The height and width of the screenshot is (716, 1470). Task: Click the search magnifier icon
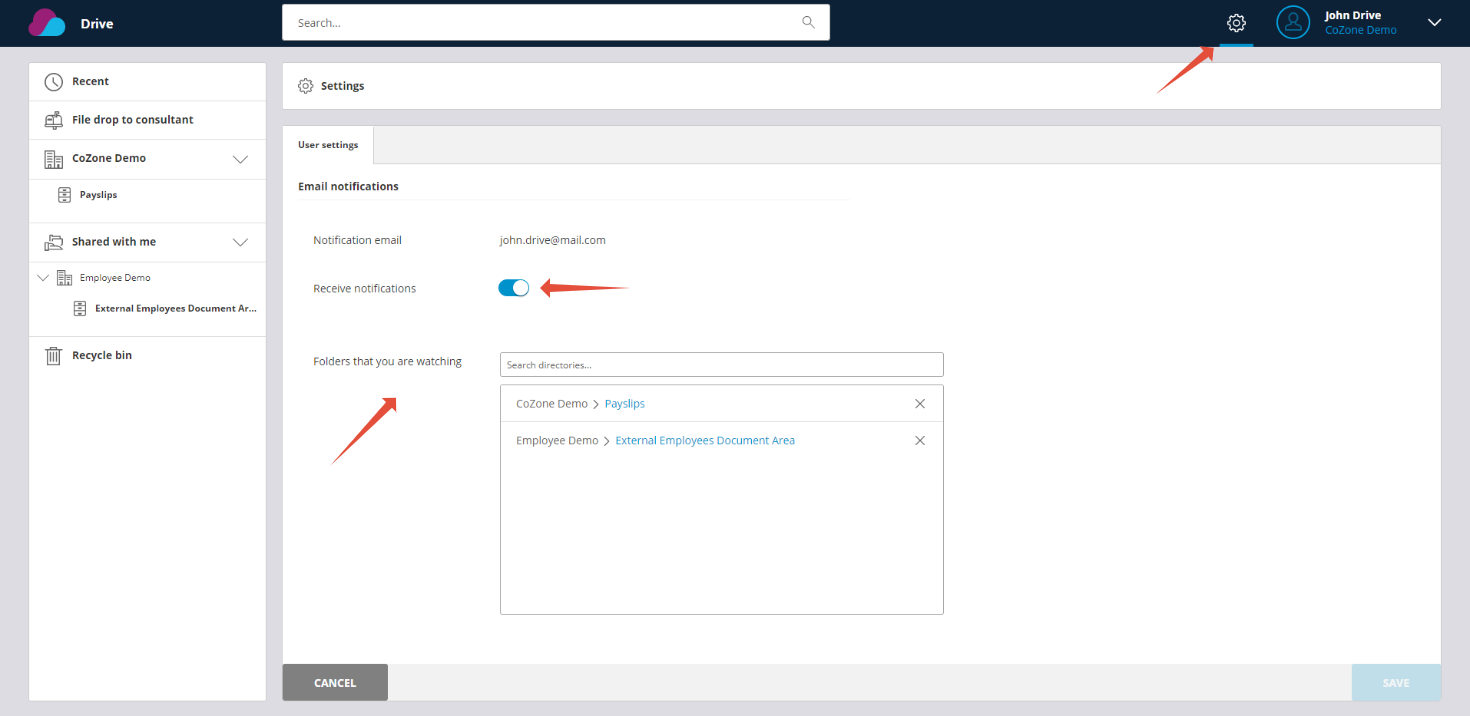pyautogui.click(x=807, y=22)
